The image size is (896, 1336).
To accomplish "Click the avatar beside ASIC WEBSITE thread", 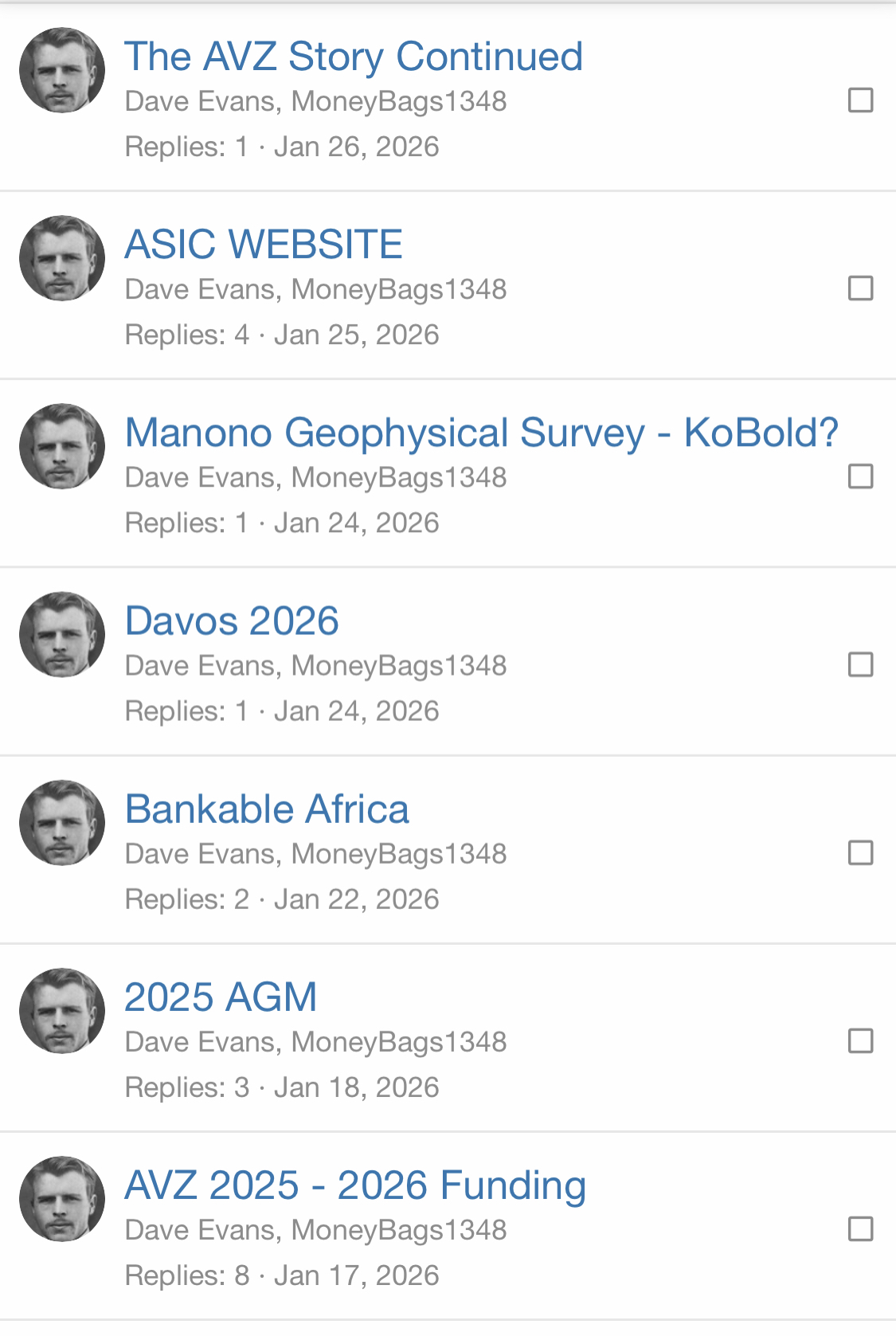I will coord(62,259).
